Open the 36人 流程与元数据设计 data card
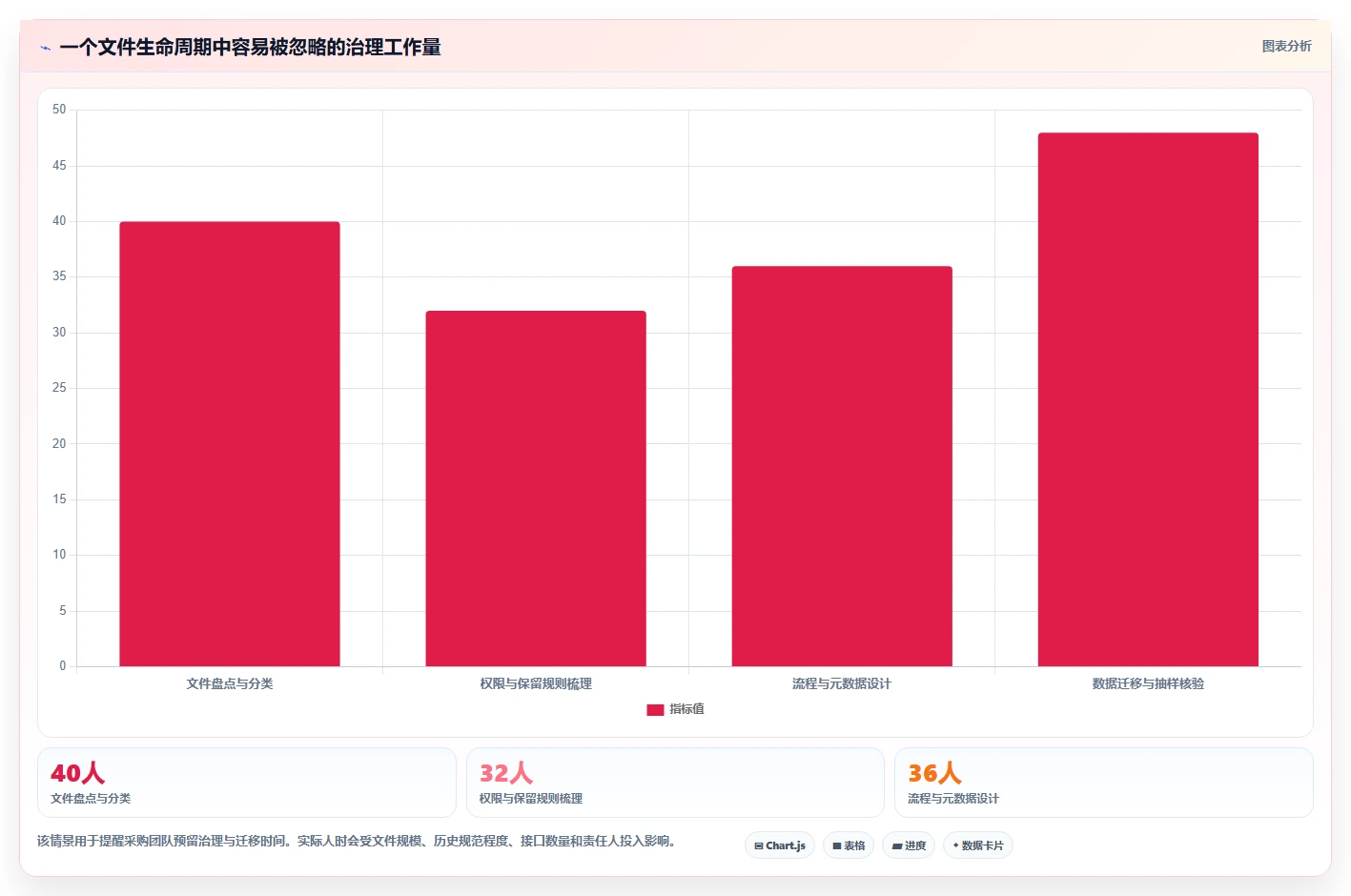1351x896 pixels. click(x=1104, y=783)
